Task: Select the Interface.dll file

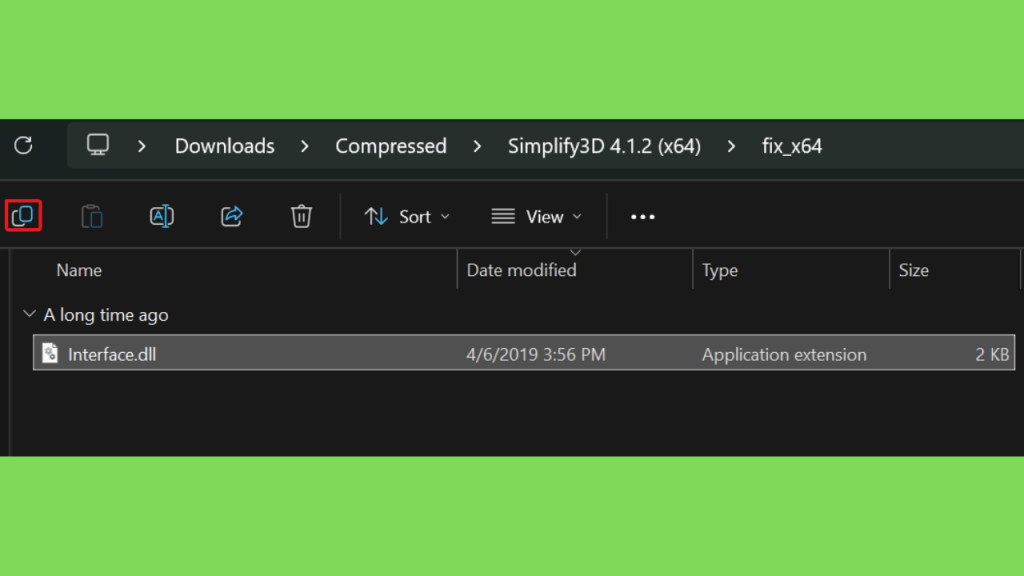Action: pyautogui.click(x=524, y=353)
